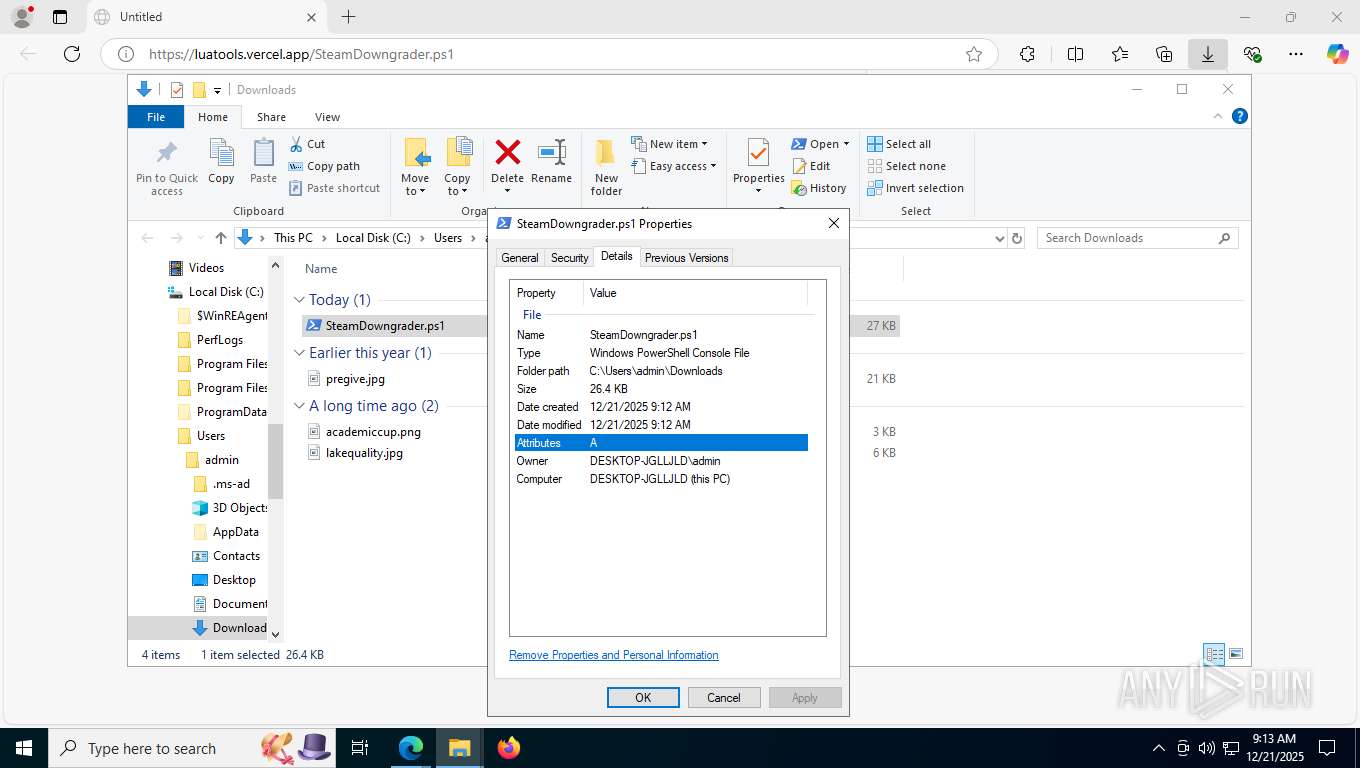Select lakequality.jpg file

(364, 453)
